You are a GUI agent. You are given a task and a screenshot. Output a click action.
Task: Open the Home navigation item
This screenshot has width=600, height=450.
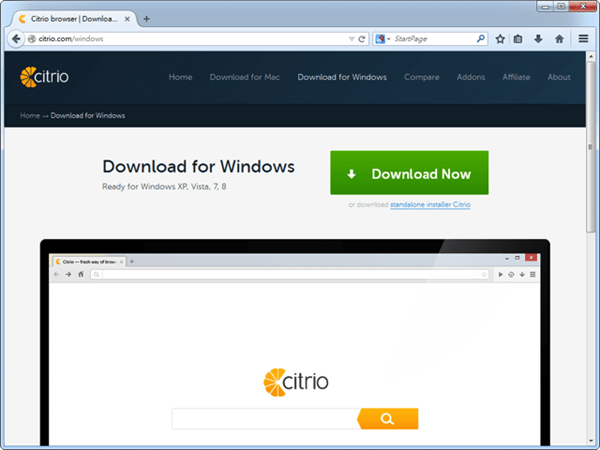coord(181,77)
